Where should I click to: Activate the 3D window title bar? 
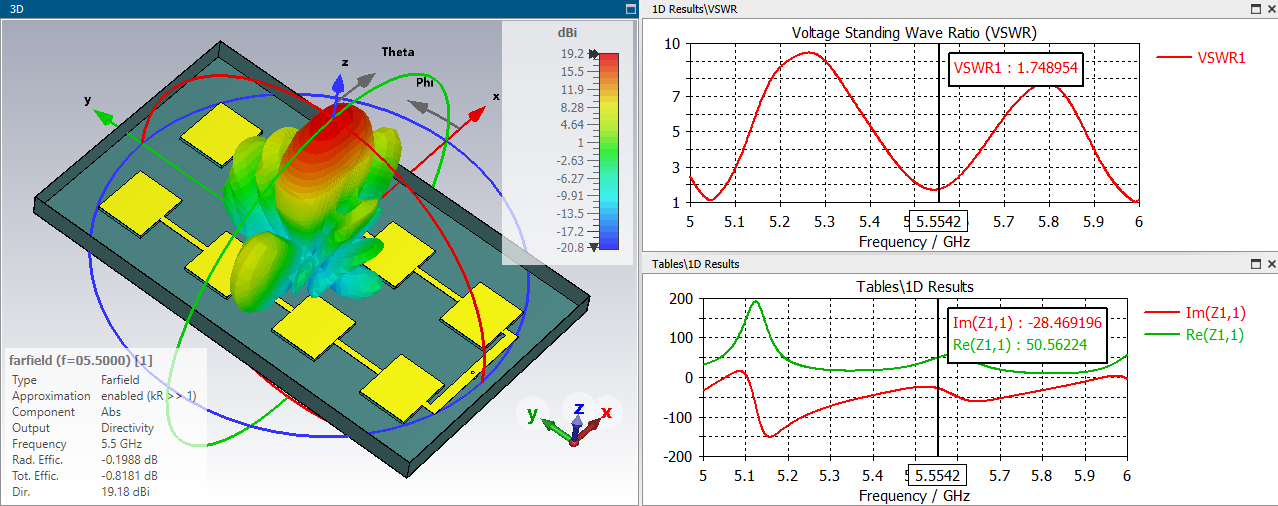coord(300,9)
